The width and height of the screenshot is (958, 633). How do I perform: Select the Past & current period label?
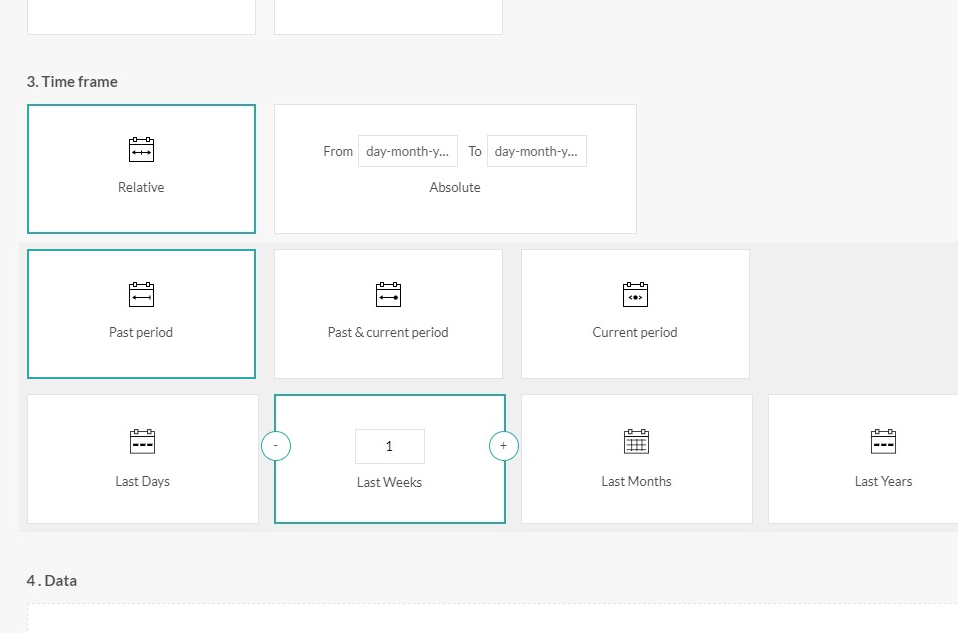(x=388, y=332)
